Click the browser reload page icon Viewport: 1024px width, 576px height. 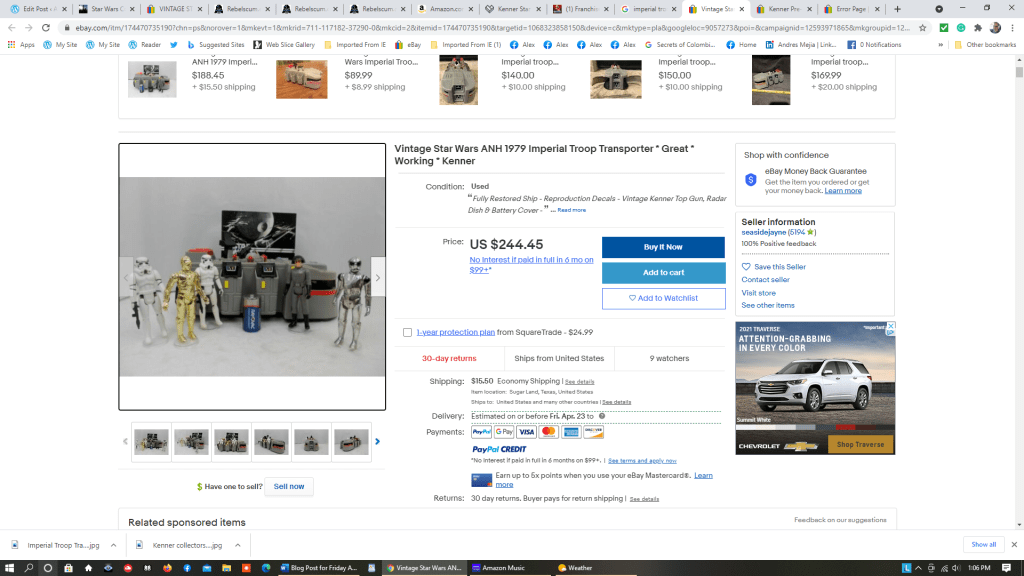point(47,28)
